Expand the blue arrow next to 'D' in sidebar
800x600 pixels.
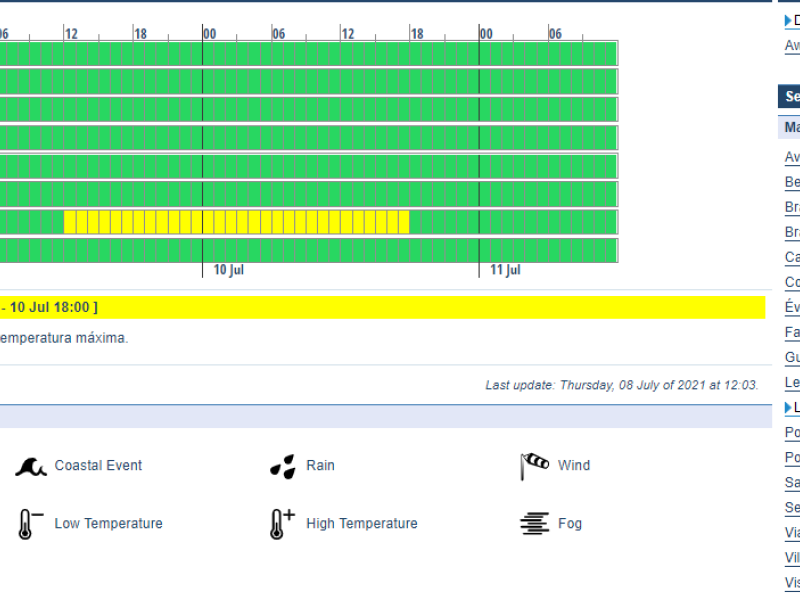click(x=788, y=20)
